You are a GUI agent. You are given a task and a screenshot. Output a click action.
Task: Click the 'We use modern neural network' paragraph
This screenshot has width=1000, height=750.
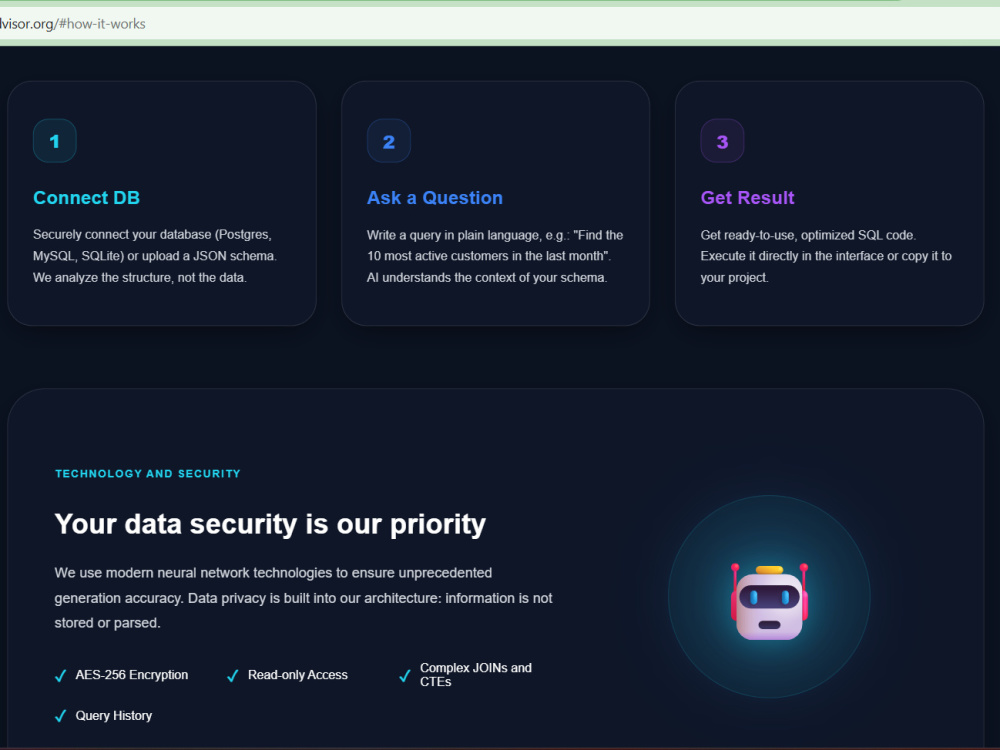[304, 598]
